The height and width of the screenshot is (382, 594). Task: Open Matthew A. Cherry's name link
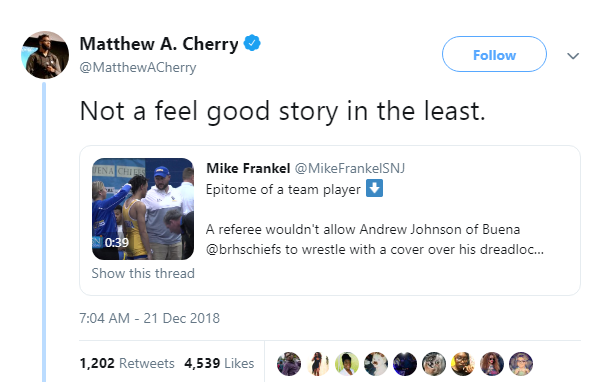point(159,44)
